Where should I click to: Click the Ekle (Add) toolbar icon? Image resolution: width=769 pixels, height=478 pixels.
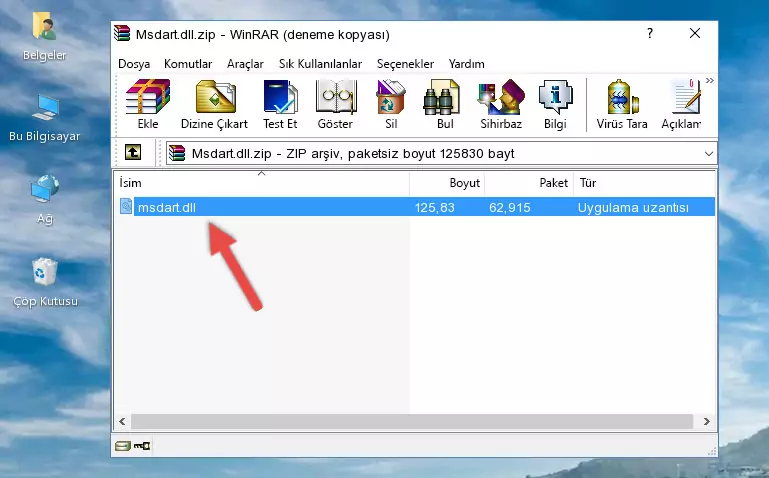pyautogui.click(x=148, y=104)
